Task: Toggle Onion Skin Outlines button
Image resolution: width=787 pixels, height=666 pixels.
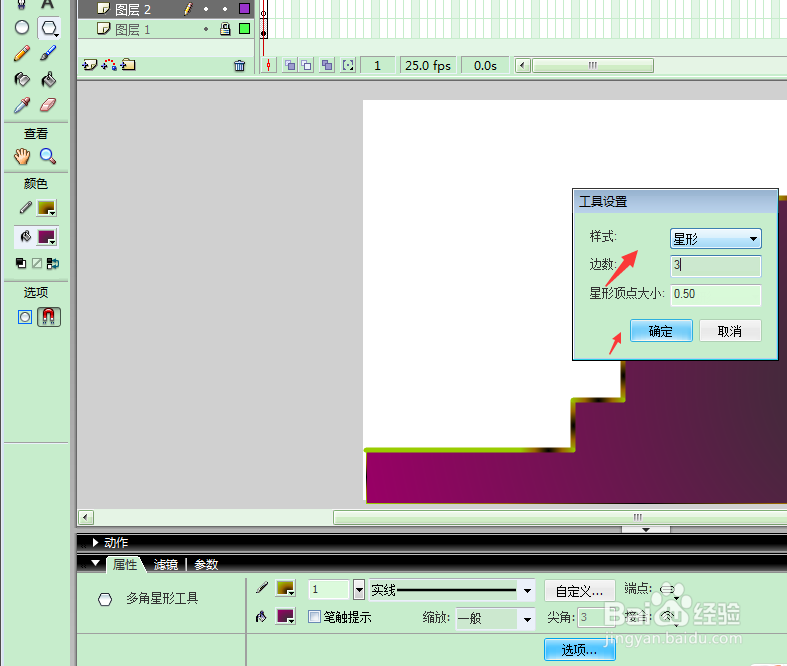Action: [x=306, y=65]
